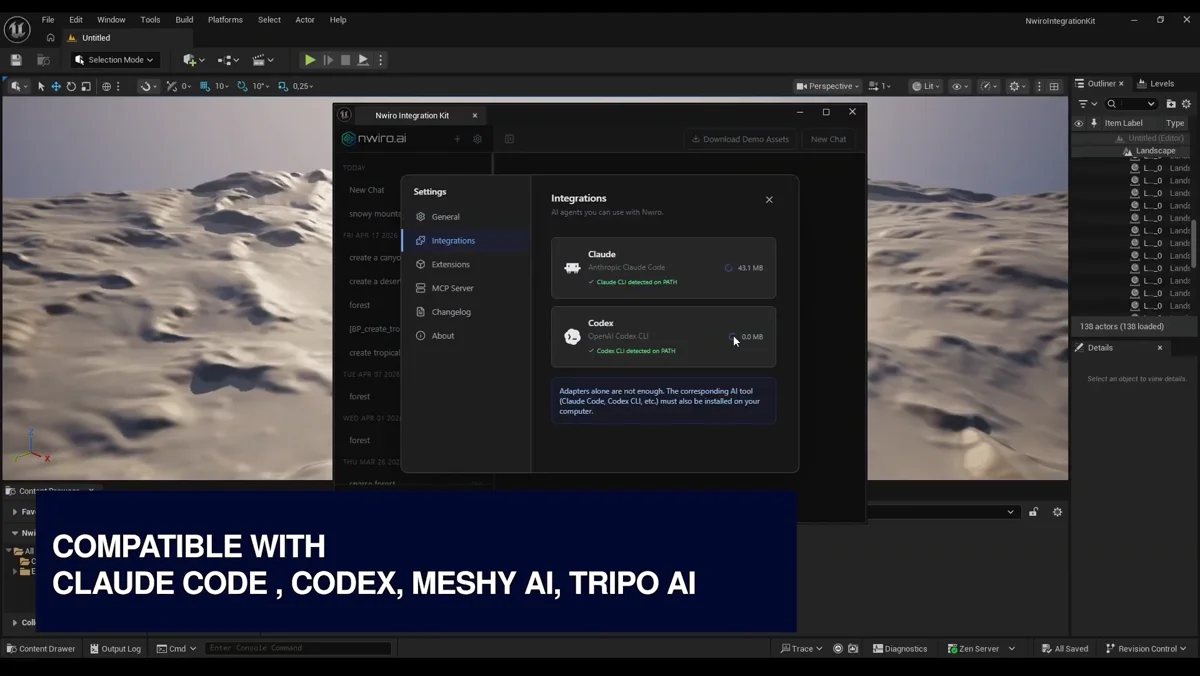Open General in Nwiro Settings
1200x676 pixels.
pos(466,217)
